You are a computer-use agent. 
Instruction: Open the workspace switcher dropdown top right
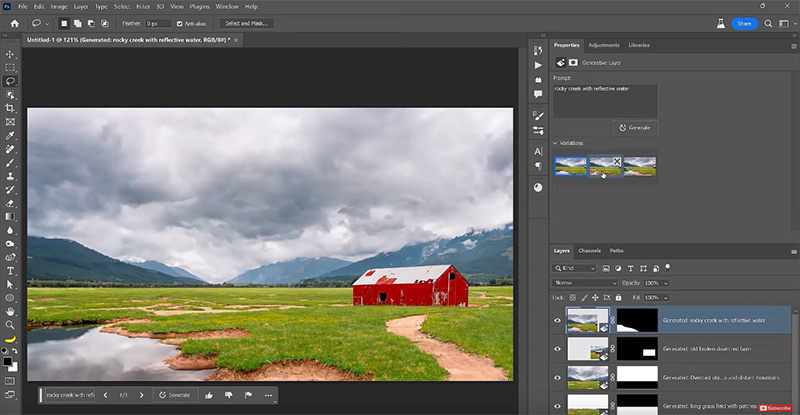(x=785, y=23)
